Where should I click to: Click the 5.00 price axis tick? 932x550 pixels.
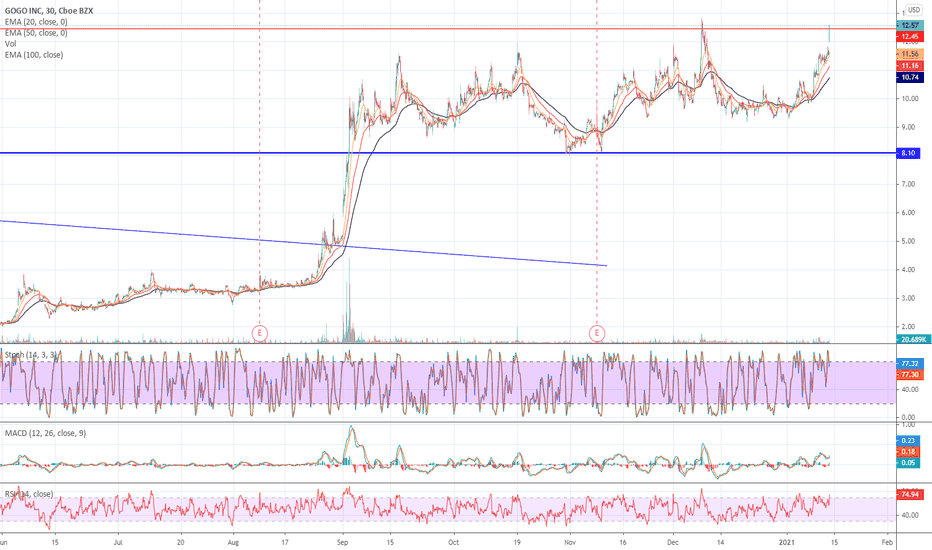coord(908,241)
